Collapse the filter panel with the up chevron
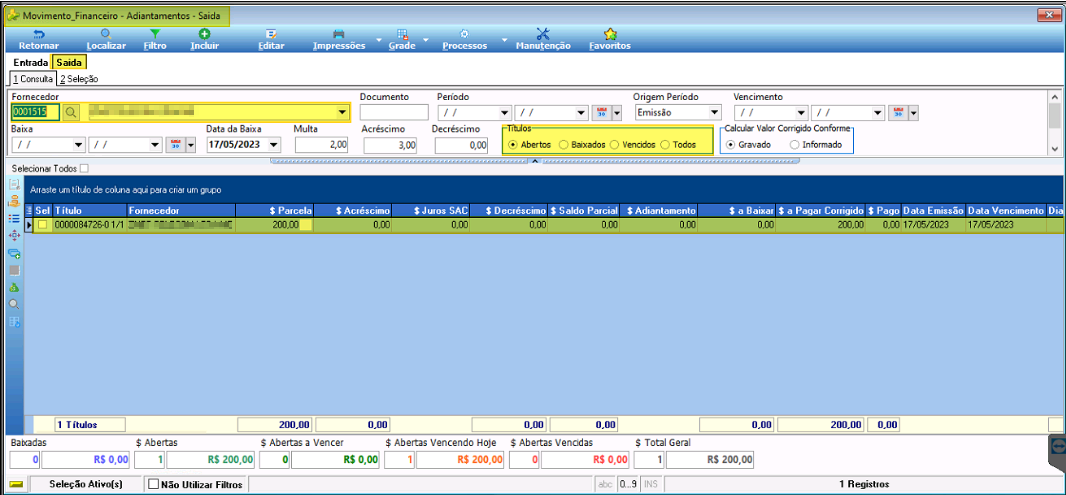The width and height of the screenshot is (1066, 495). (534, 161)
